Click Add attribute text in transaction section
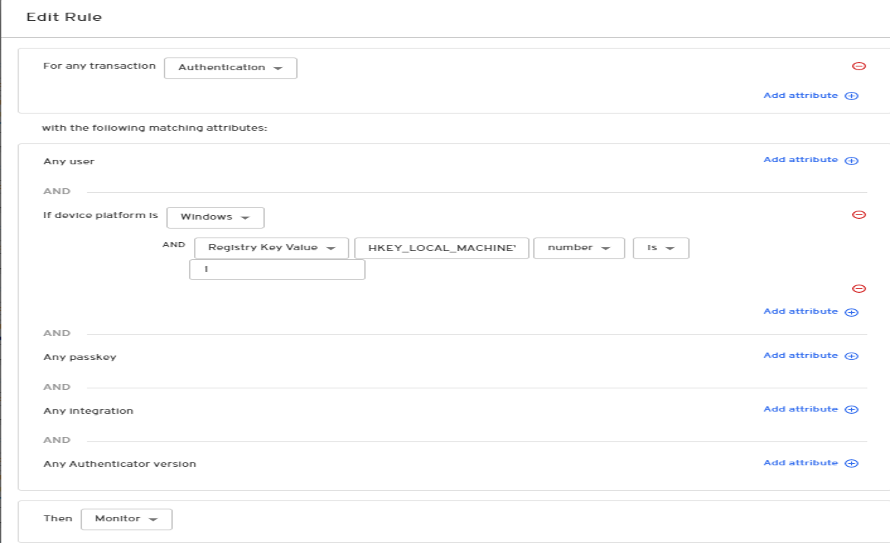The image size is (890, 544). (x=800, y=96)
